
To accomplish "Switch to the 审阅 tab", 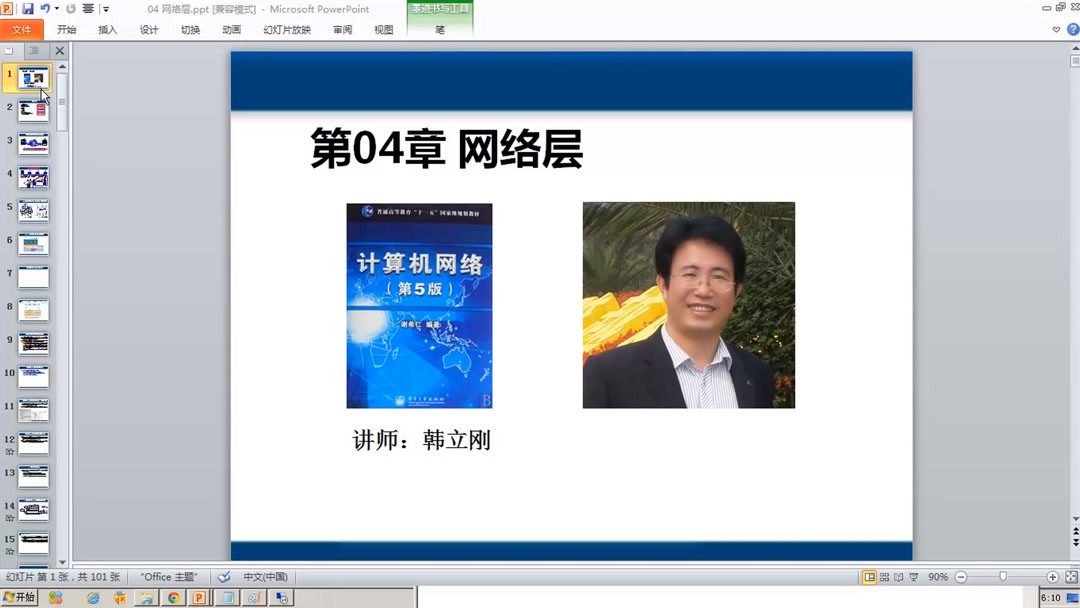I will click(343, 29).
